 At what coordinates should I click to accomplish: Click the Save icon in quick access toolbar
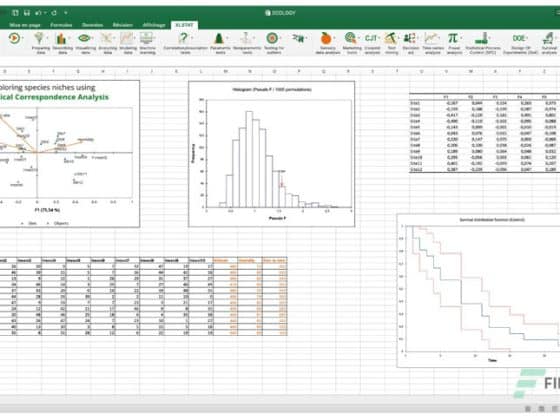[27, 13]
